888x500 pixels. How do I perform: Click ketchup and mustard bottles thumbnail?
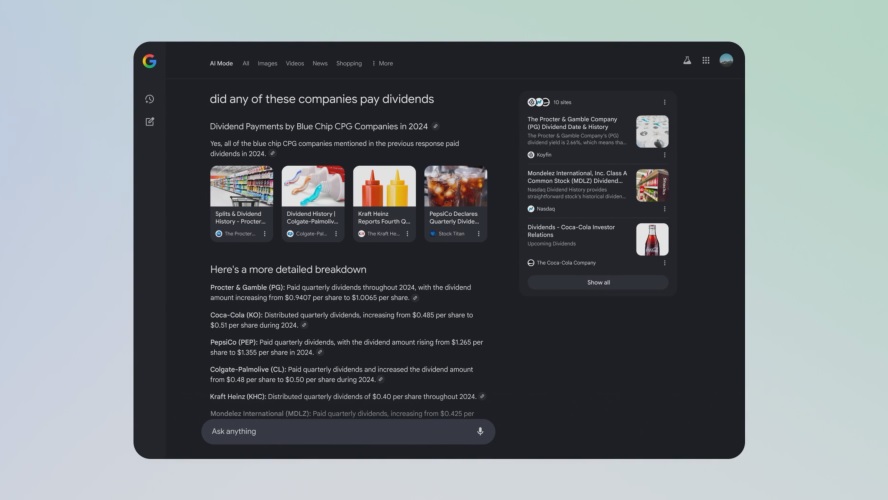click(x=385, y=186)
